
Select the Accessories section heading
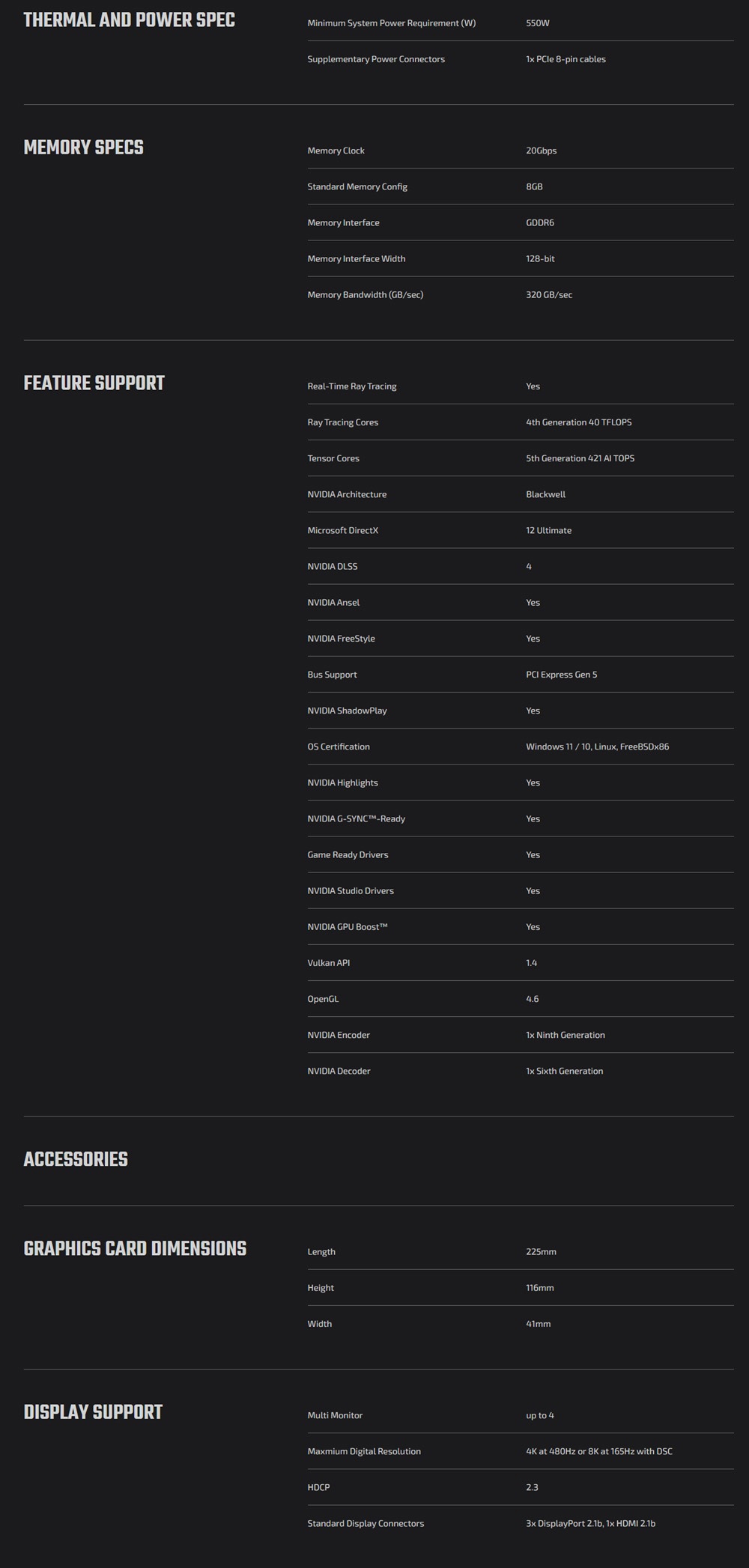pyautogui.click(x=76, y=1159)
